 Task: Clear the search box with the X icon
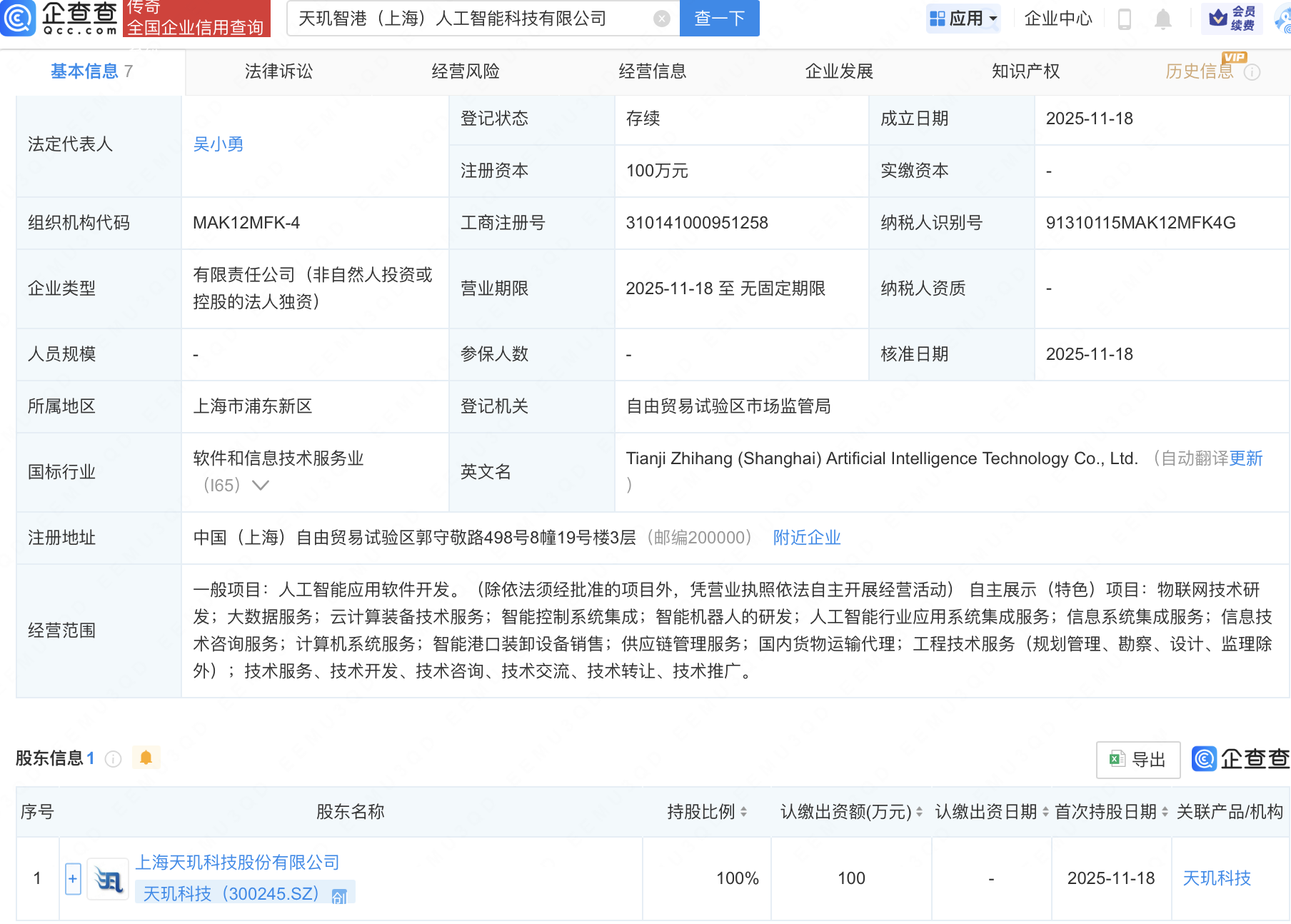click(x=662, y=19)
